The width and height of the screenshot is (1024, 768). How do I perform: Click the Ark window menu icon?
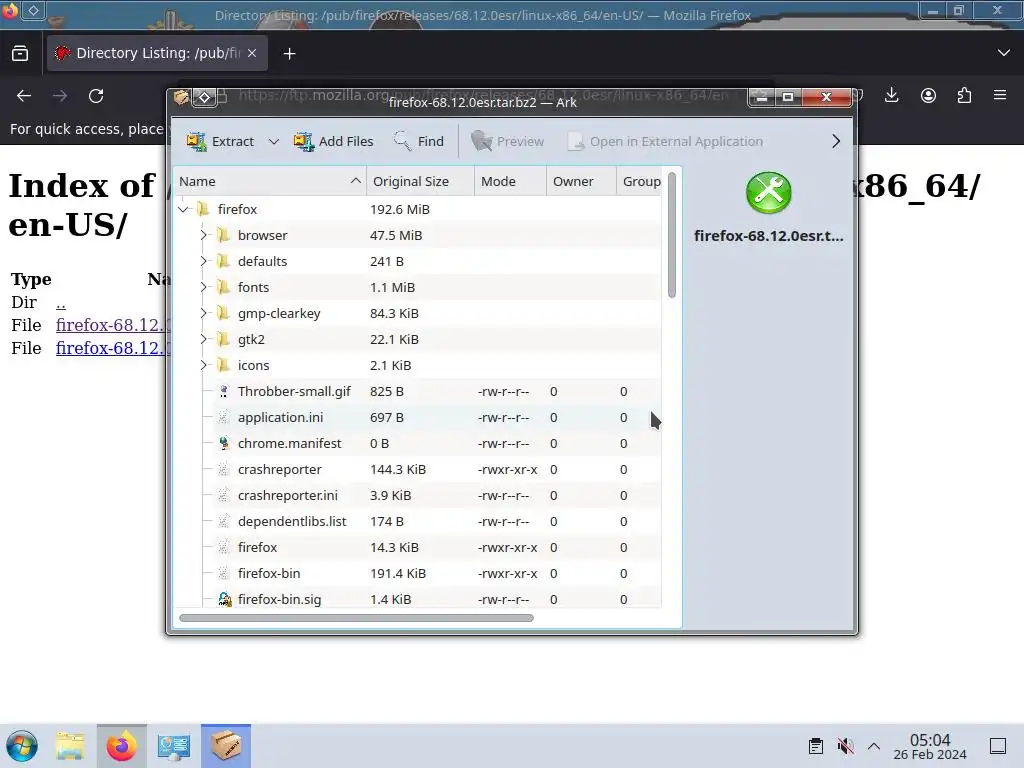[x=182, y=97]
